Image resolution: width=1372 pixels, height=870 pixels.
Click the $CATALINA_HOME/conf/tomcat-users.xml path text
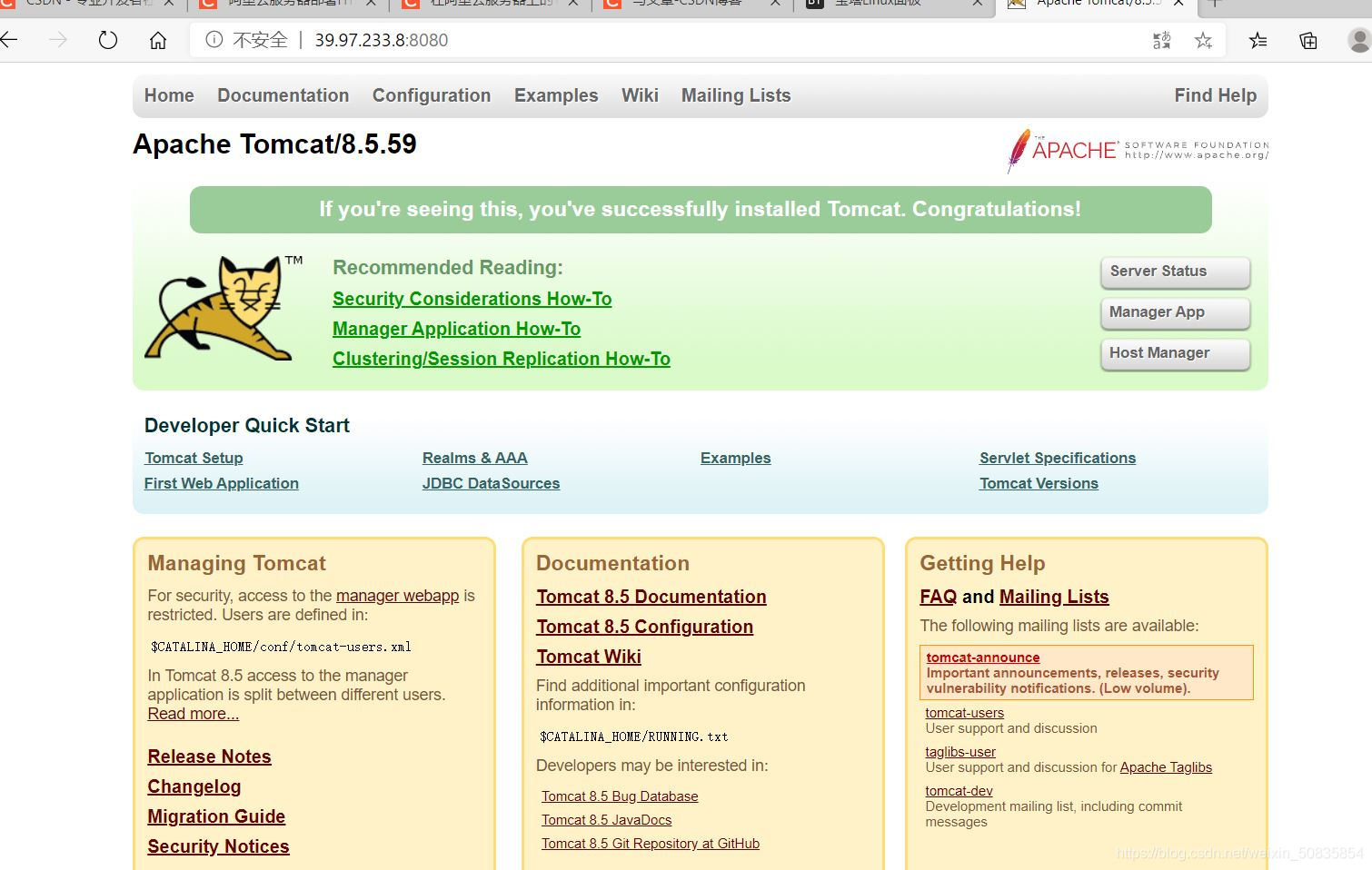point(281,647)
